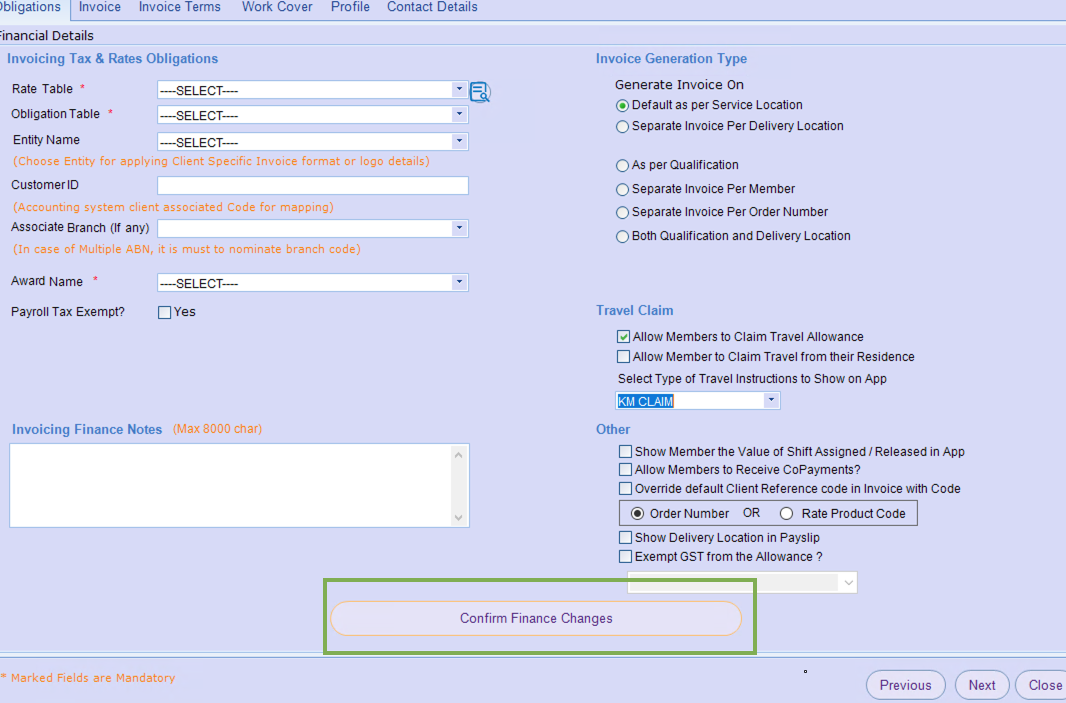Open the Associate Branch dropdown

pyautogui.click(x=312, y=229)
